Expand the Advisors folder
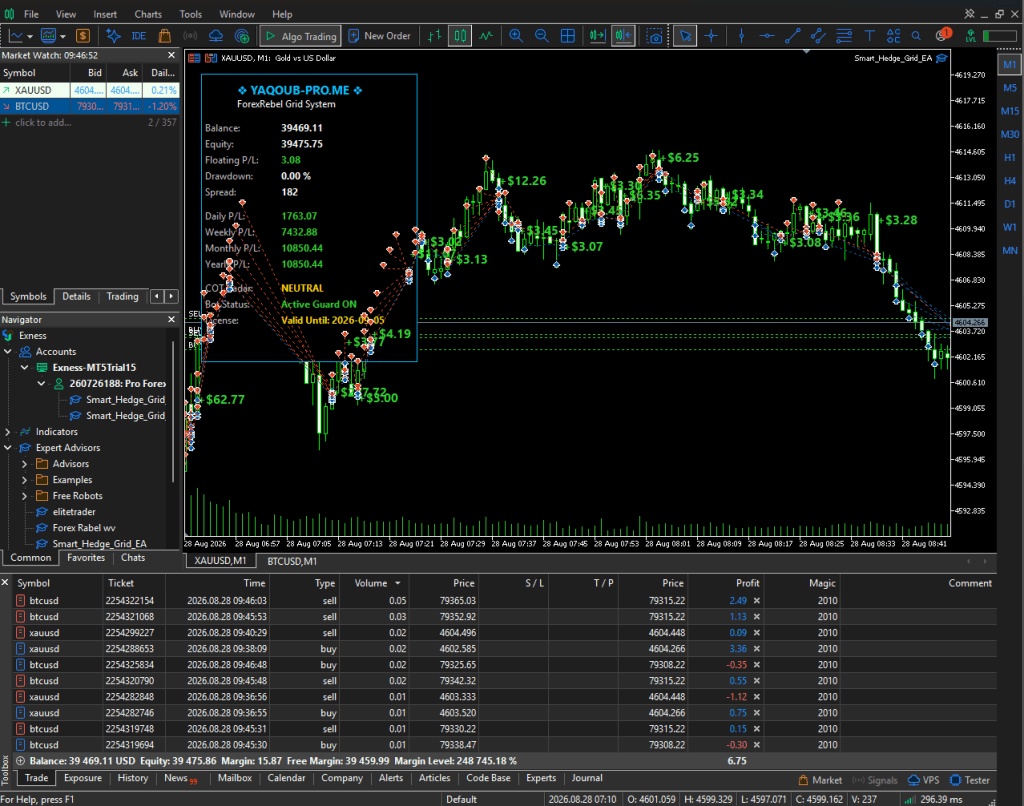The height and width of the screenshot is (806, 1024). [24, 464]
